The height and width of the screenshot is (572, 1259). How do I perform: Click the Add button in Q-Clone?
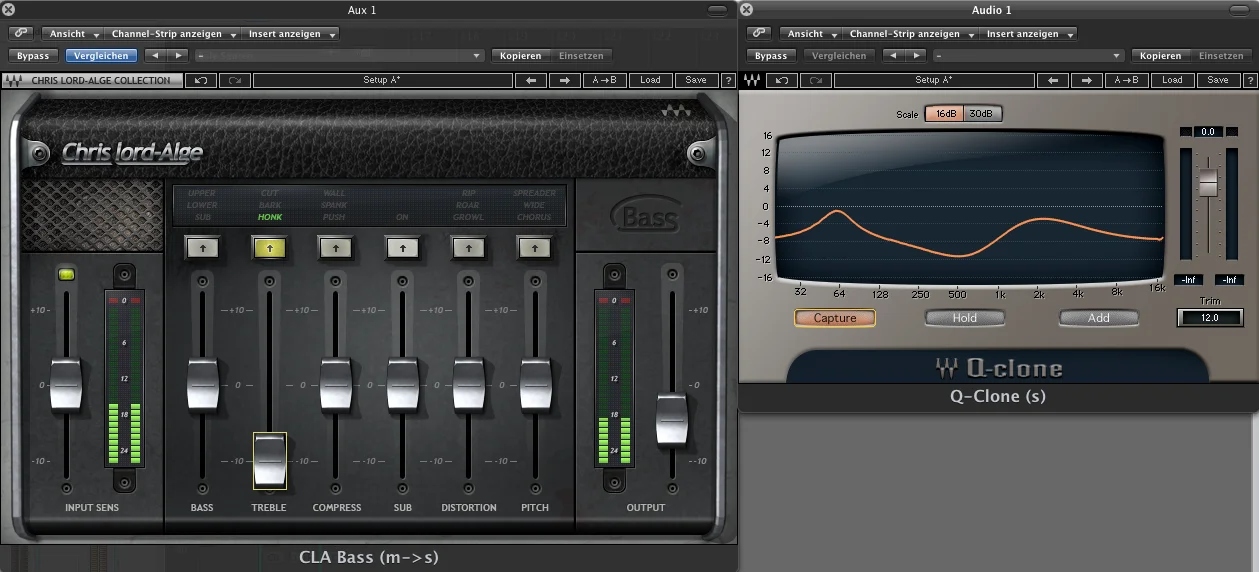pos(1099,318)
